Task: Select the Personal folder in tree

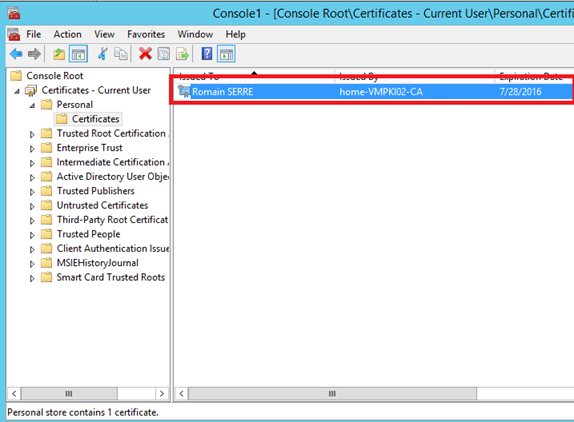Action: coord(75,105)
